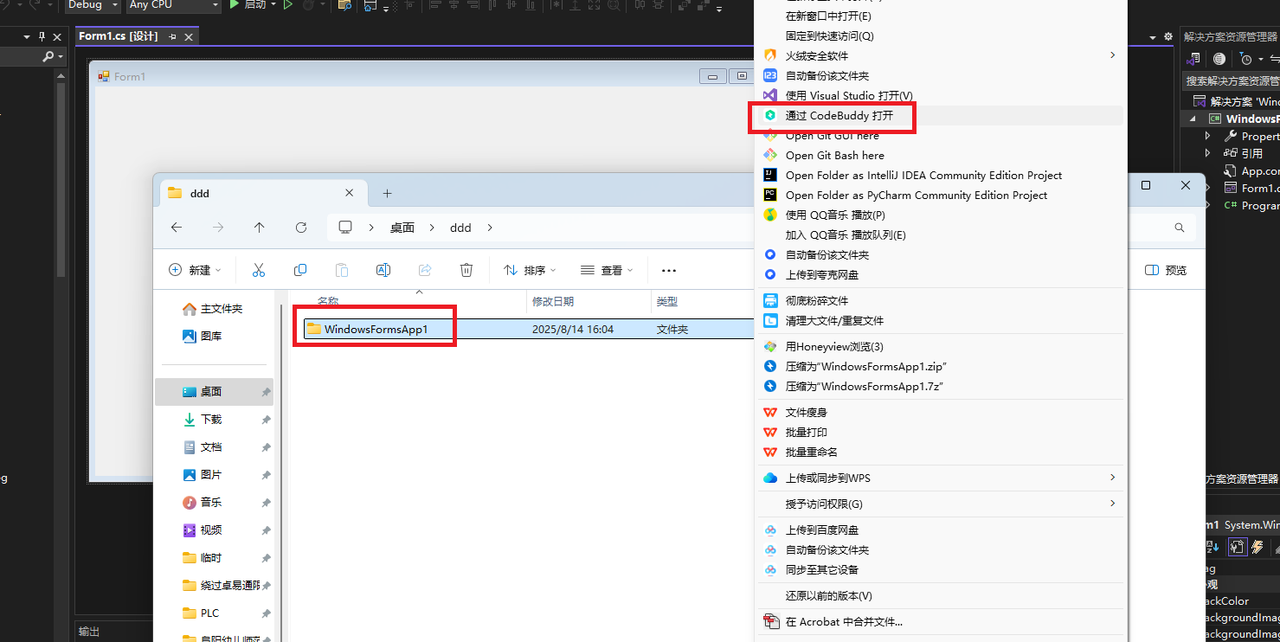Screen dimensions: 1280x642
Task: Click the Git Bash icon in the context menu
Action: tap(769, 155)
